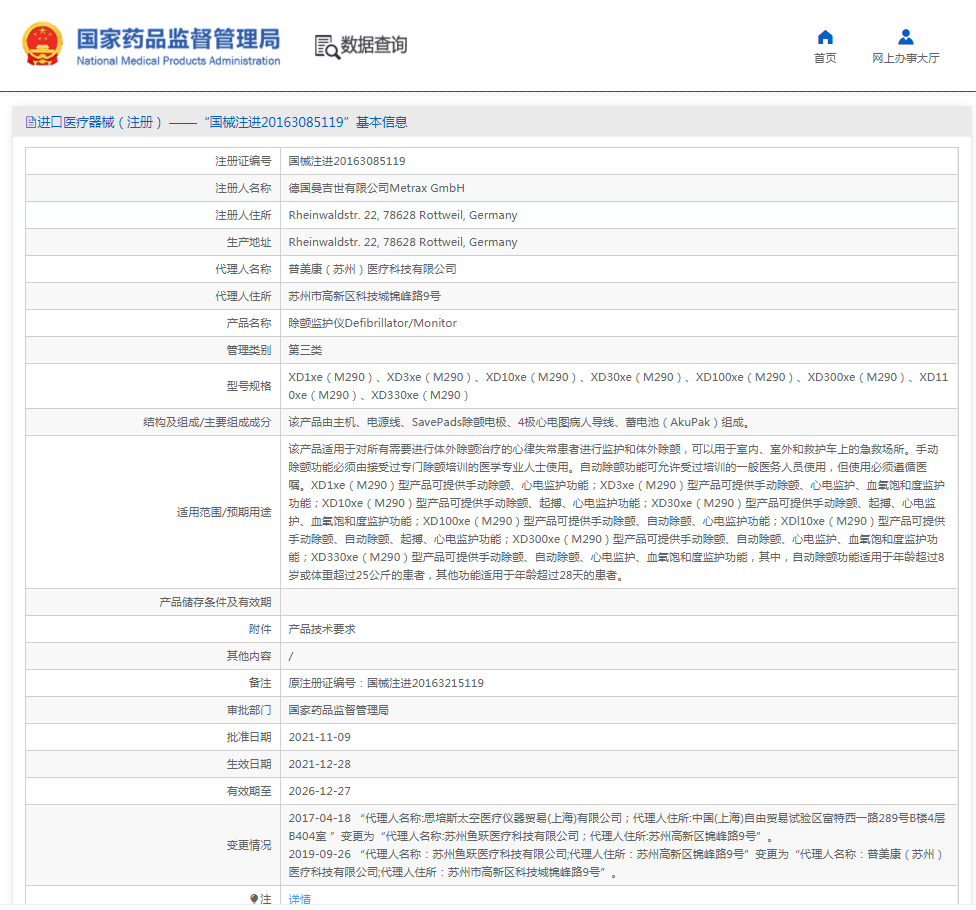Click the 国家药品监督管理局 title text
976x910 pixels.
(178, 39)
